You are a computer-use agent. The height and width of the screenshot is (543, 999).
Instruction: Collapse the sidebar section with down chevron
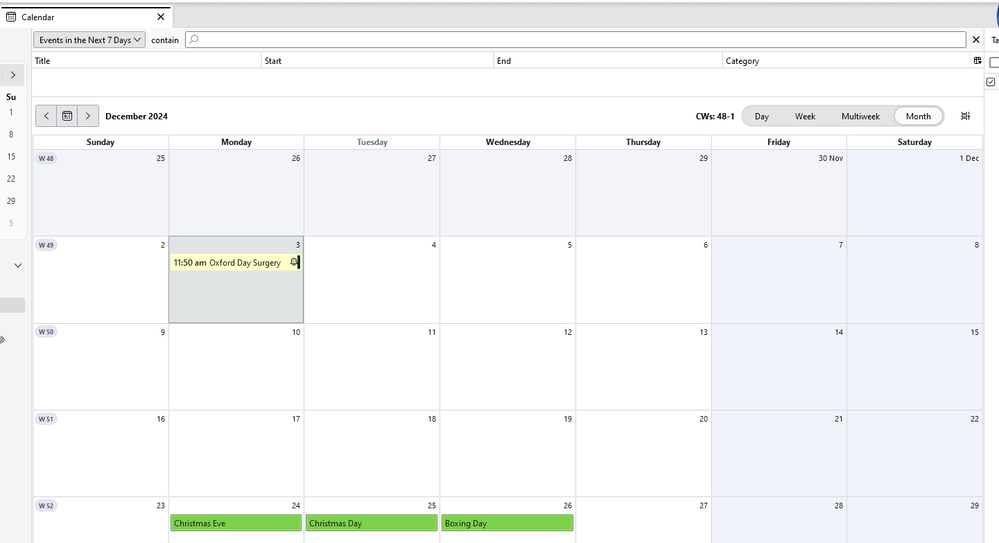17,266
